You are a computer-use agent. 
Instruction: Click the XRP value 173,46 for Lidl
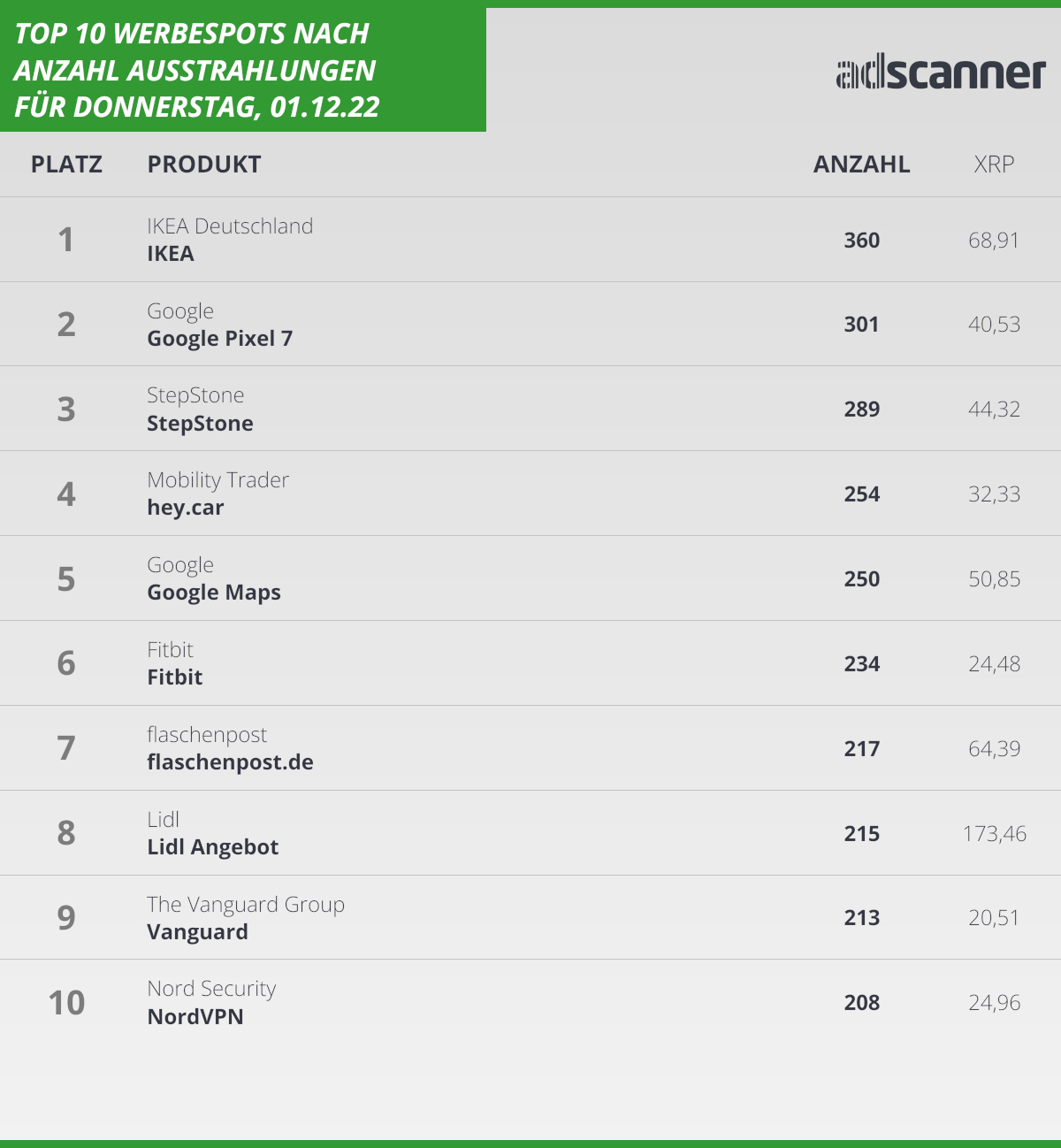coord(995,834)
